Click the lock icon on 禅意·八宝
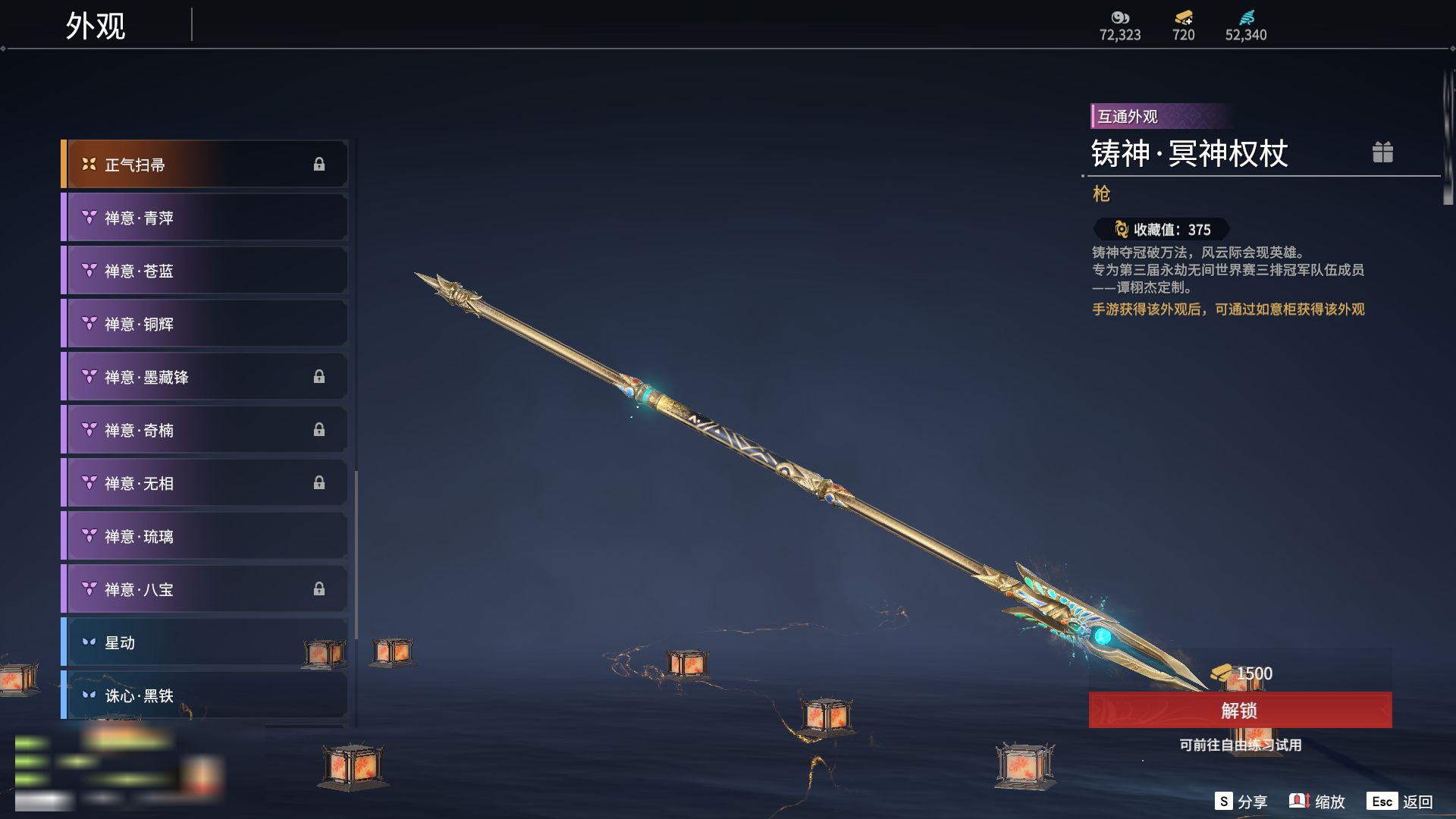 tap(319, 589)
